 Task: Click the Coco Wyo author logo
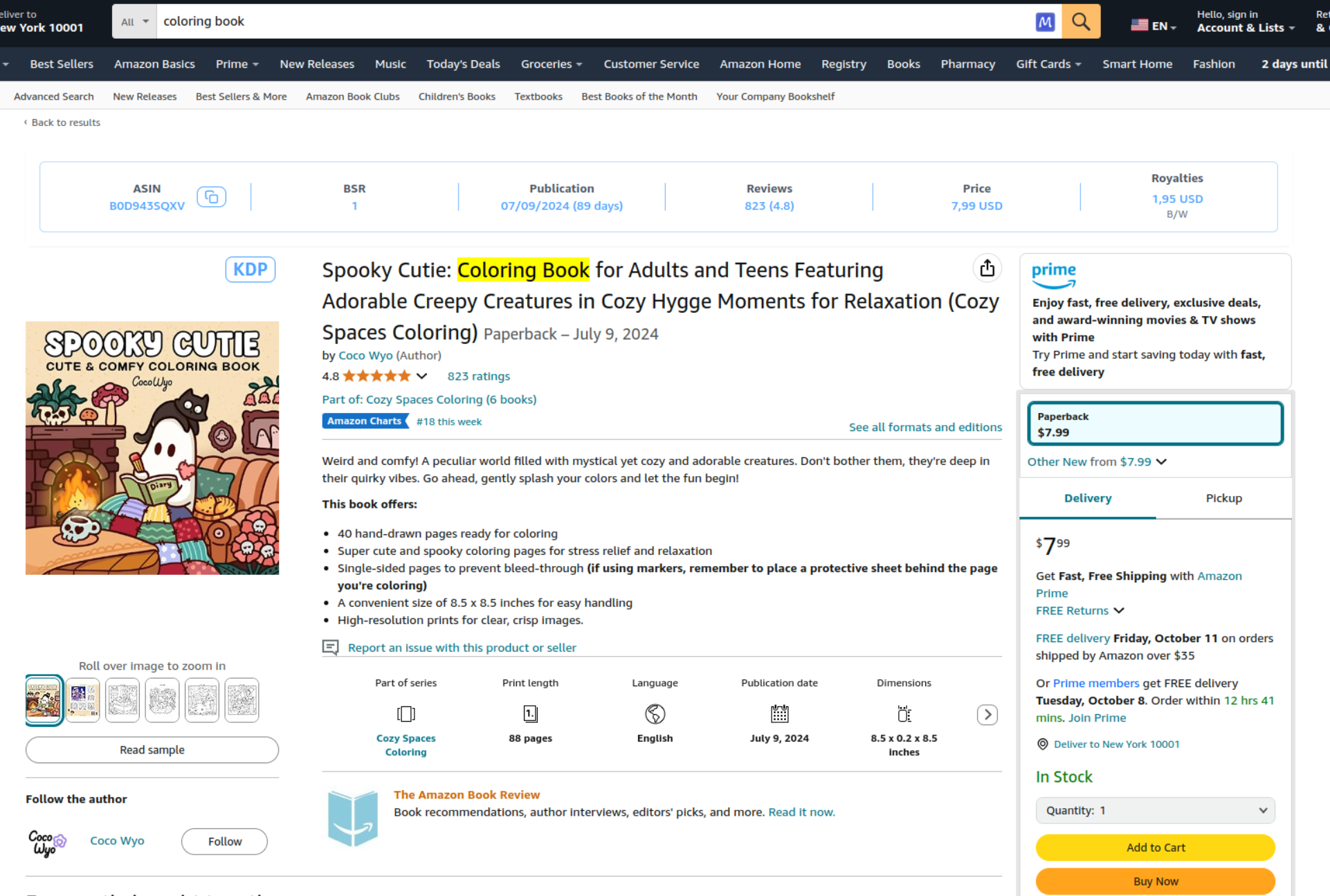click(47, 842)
